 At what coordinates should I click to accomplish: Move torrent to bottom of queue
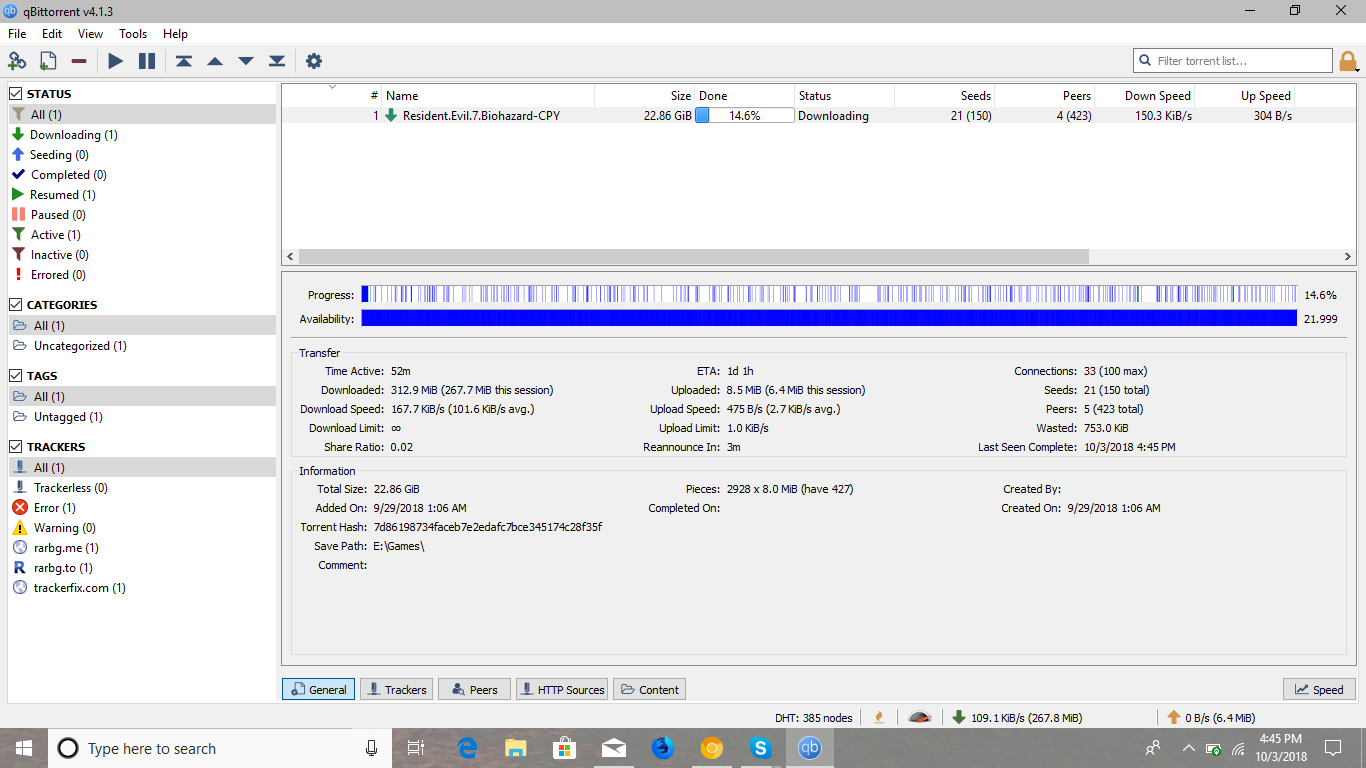[x=277, y=61]
